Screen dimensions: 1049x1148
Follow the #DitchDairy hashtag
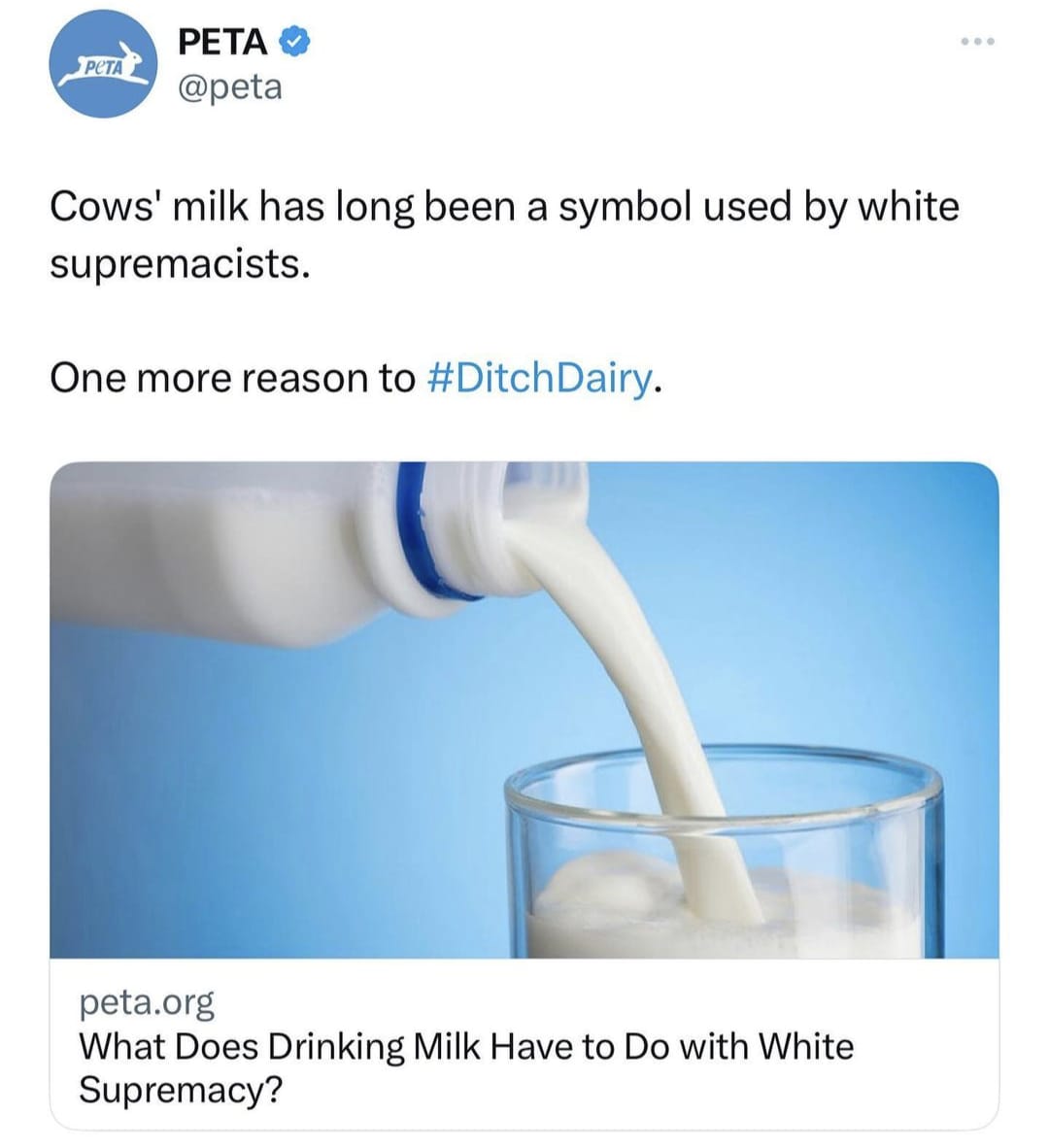click(x=539, y=378)
